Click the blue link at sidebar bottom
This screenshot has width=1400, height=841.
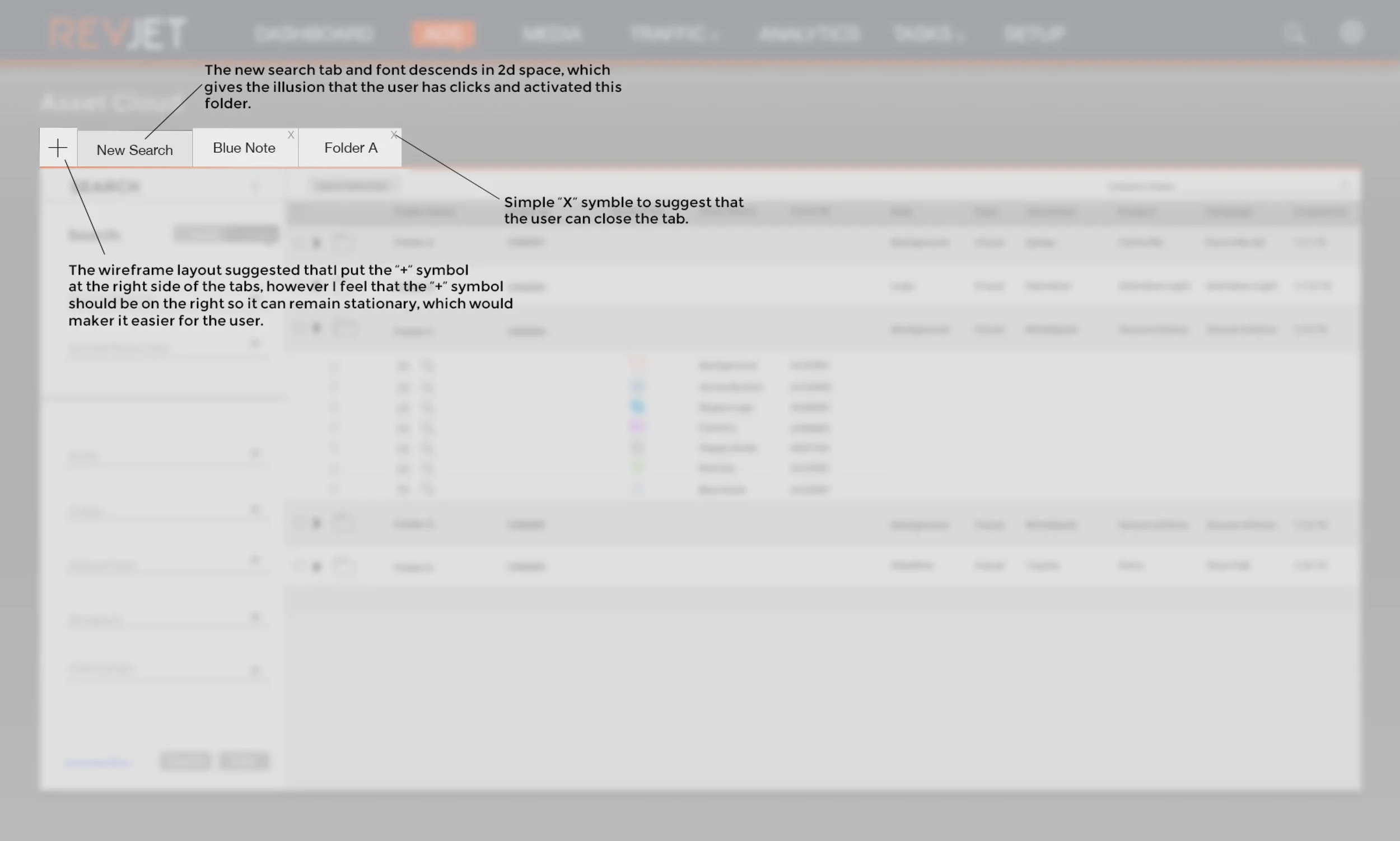[x=97, y=763]
